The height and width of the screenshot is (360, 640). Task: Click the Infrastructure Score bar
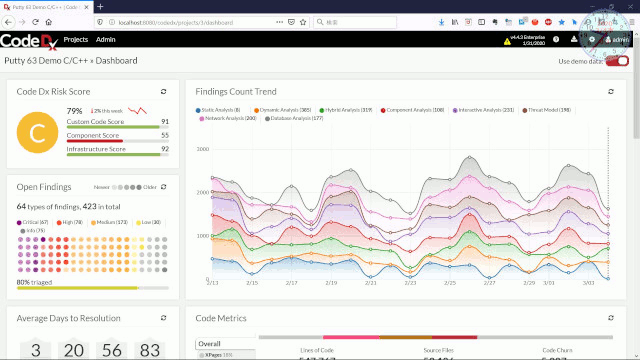118,155
